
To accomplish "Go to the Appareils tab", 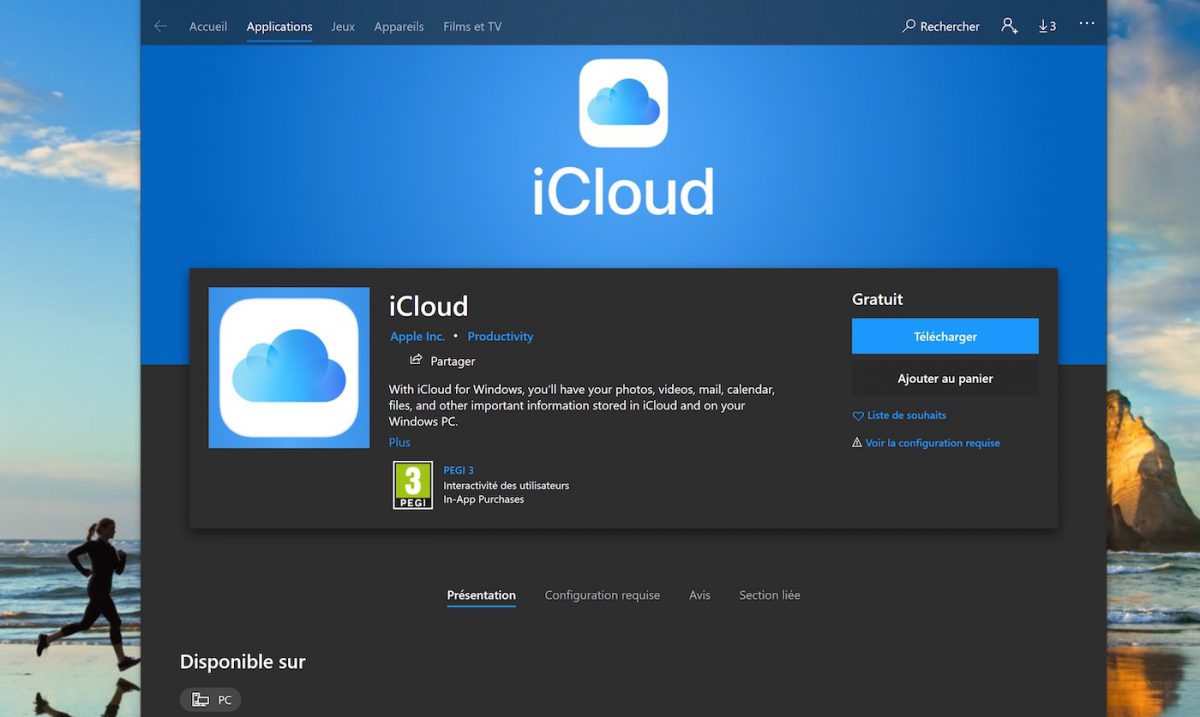I will pos(399,27).
